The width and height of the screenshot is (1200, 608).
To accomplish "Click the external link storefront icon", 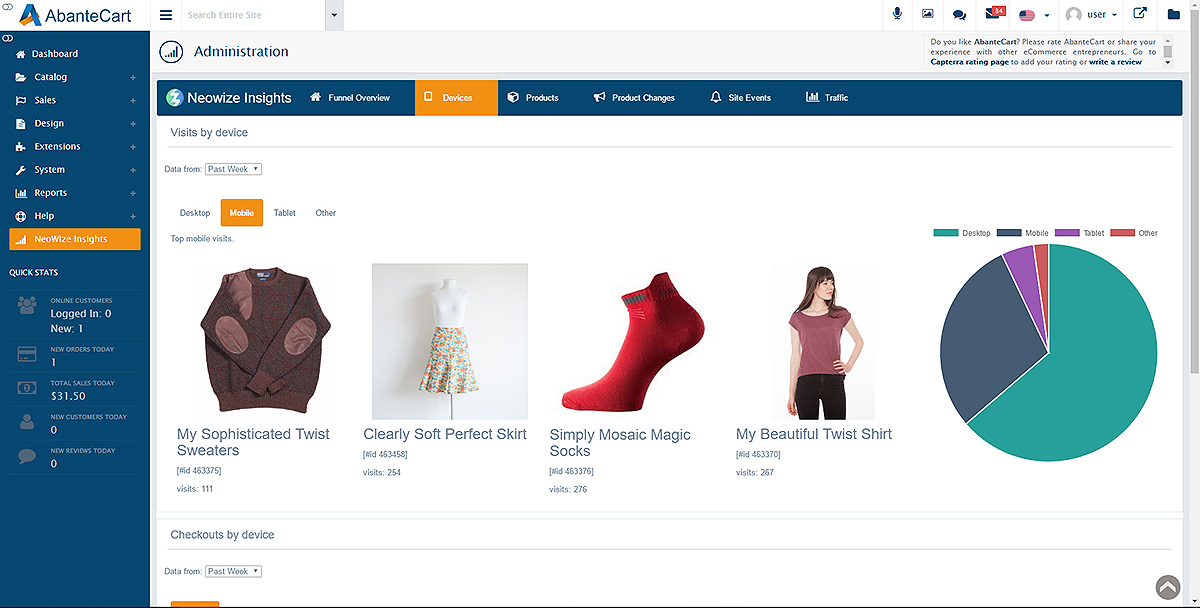I will pos(1139,14).
